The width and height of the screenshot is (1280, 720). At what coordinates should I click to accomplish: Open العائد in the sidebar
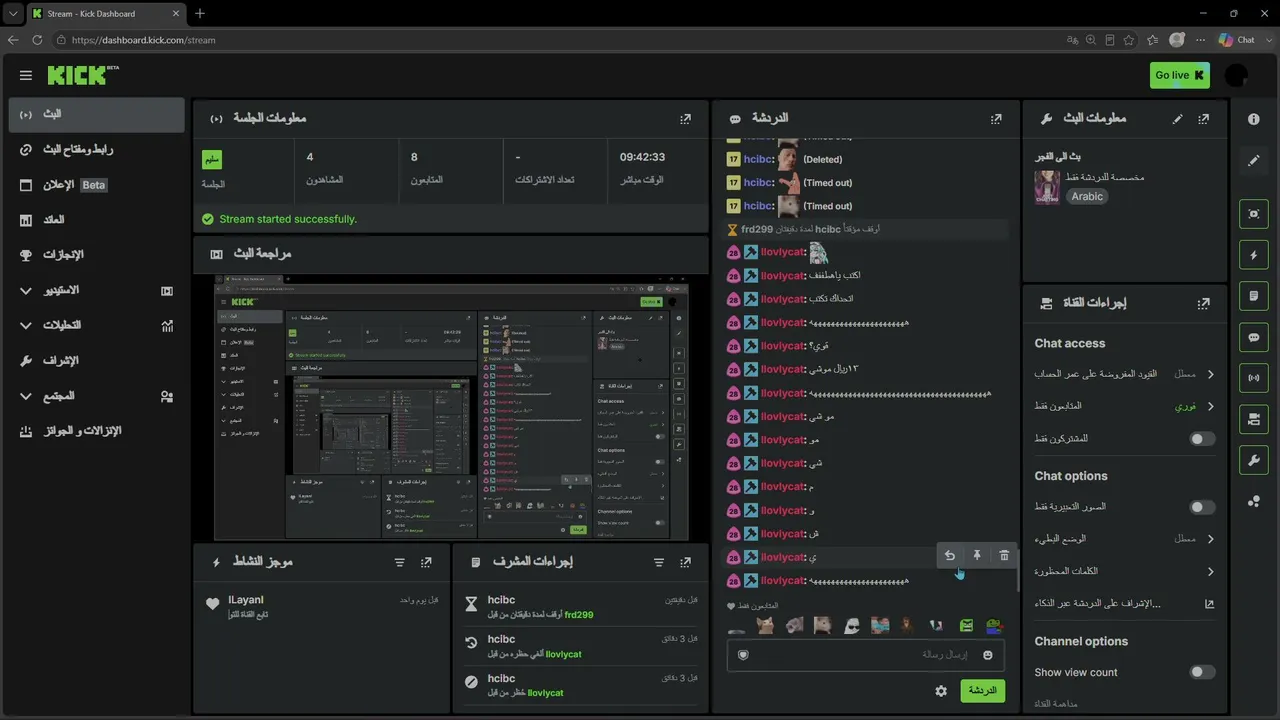[96, 220]
